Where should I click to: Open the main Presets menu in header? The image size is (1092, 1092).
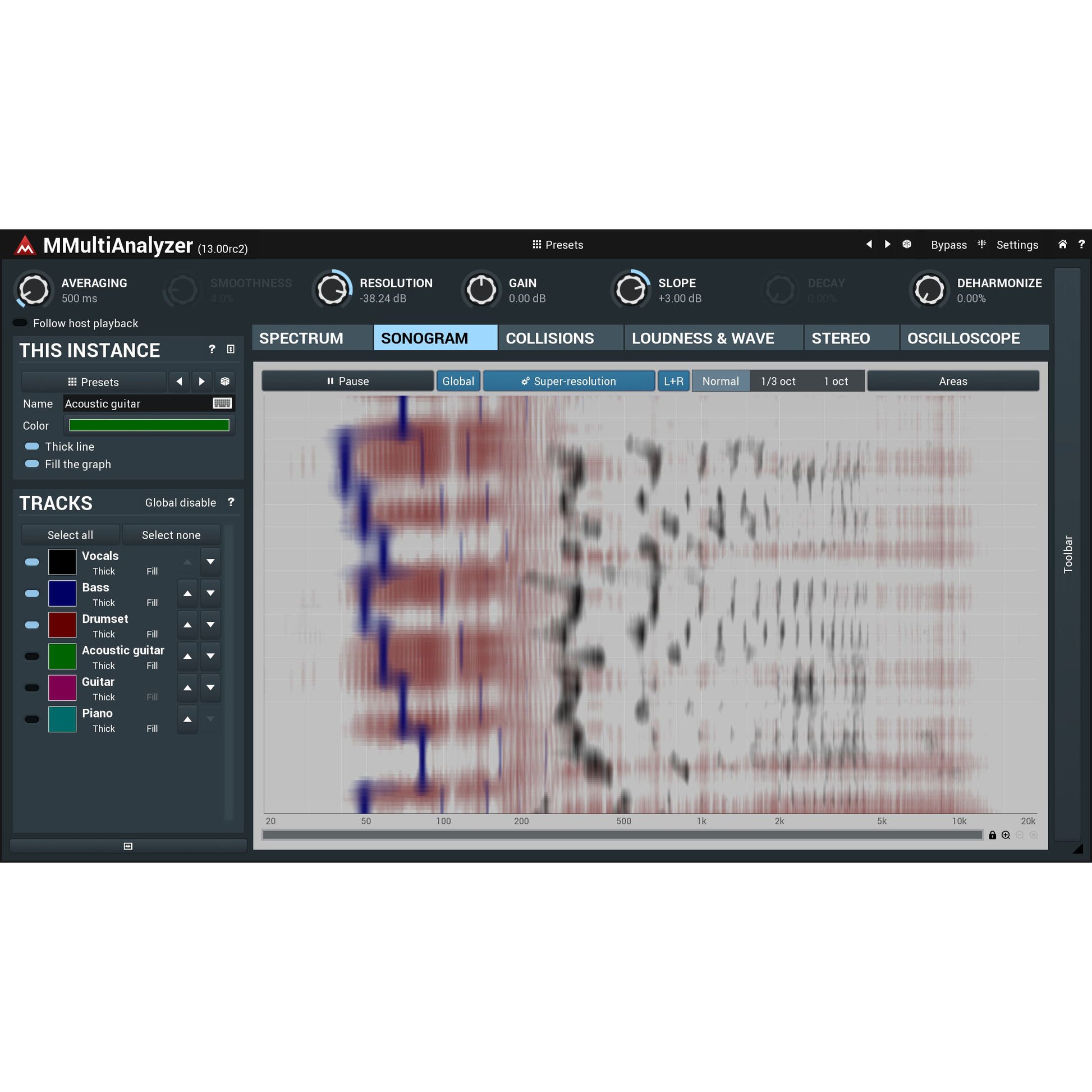tap(557, 245)
